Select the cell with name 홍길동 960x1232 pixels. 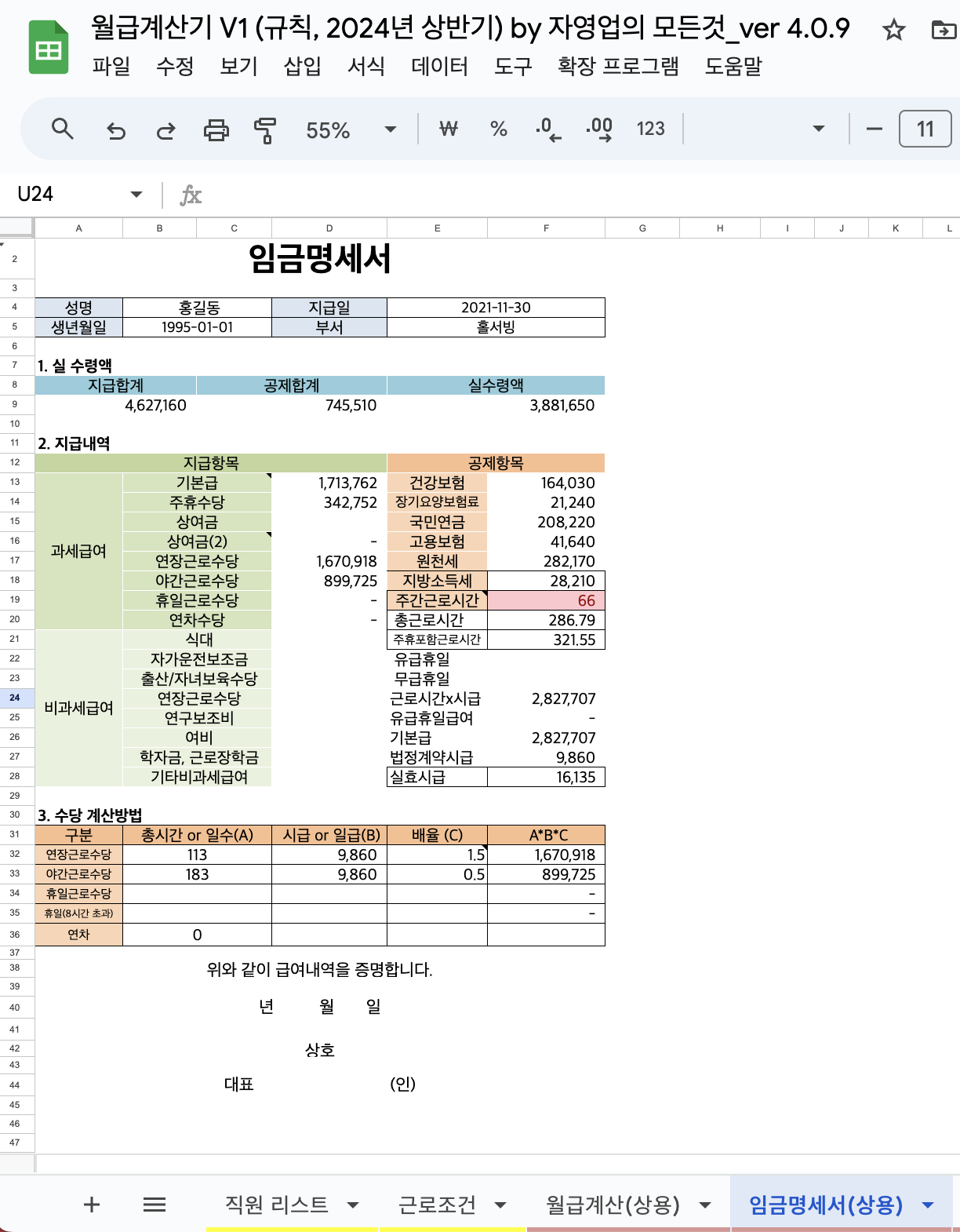click(198, 308)
